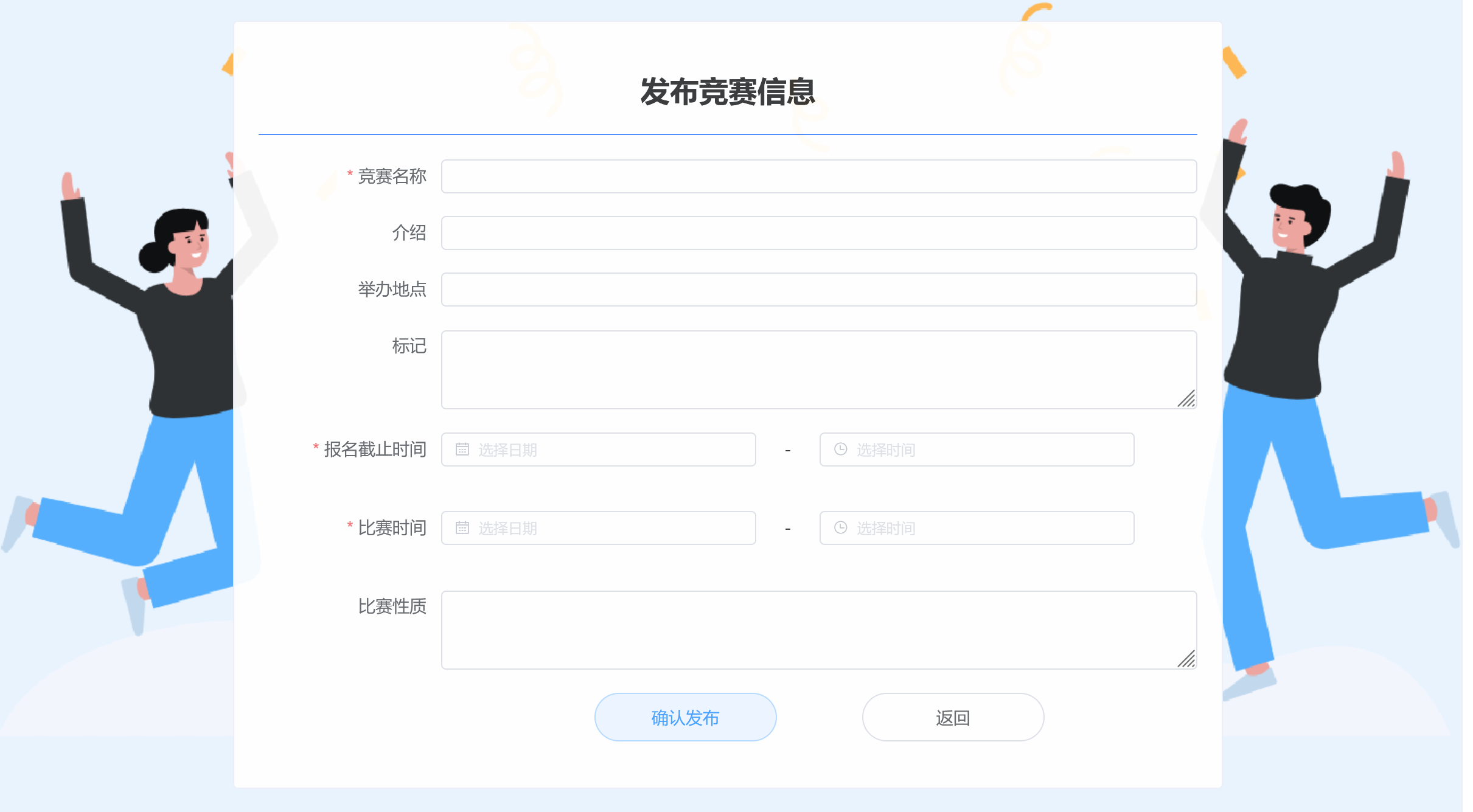Focus the 介绍 text input

tap(819, 233)
